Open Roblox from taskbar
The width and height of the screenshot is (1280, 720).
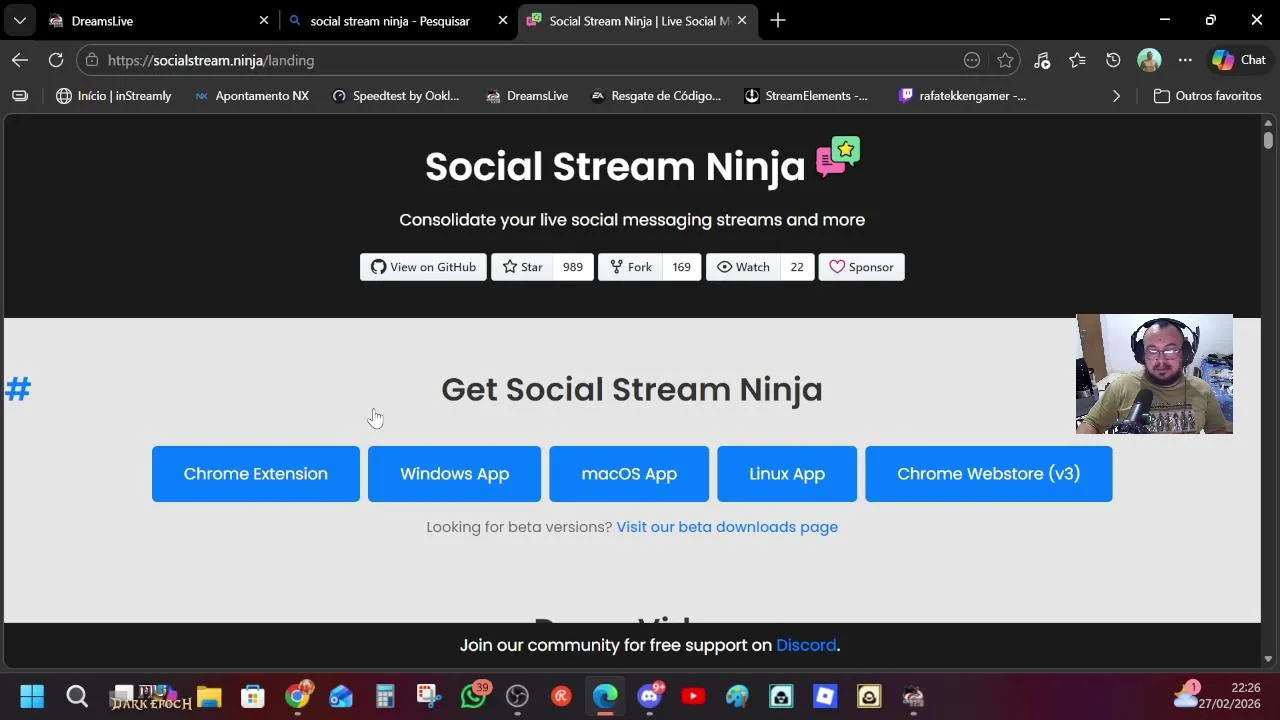[x=825, y=696]
